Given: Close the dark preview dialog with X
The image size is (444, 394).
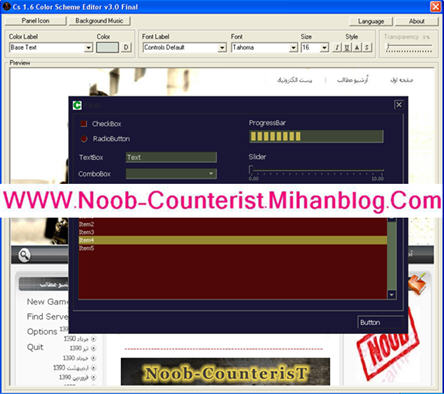Looking at the screenshot, I should (399, 105).
